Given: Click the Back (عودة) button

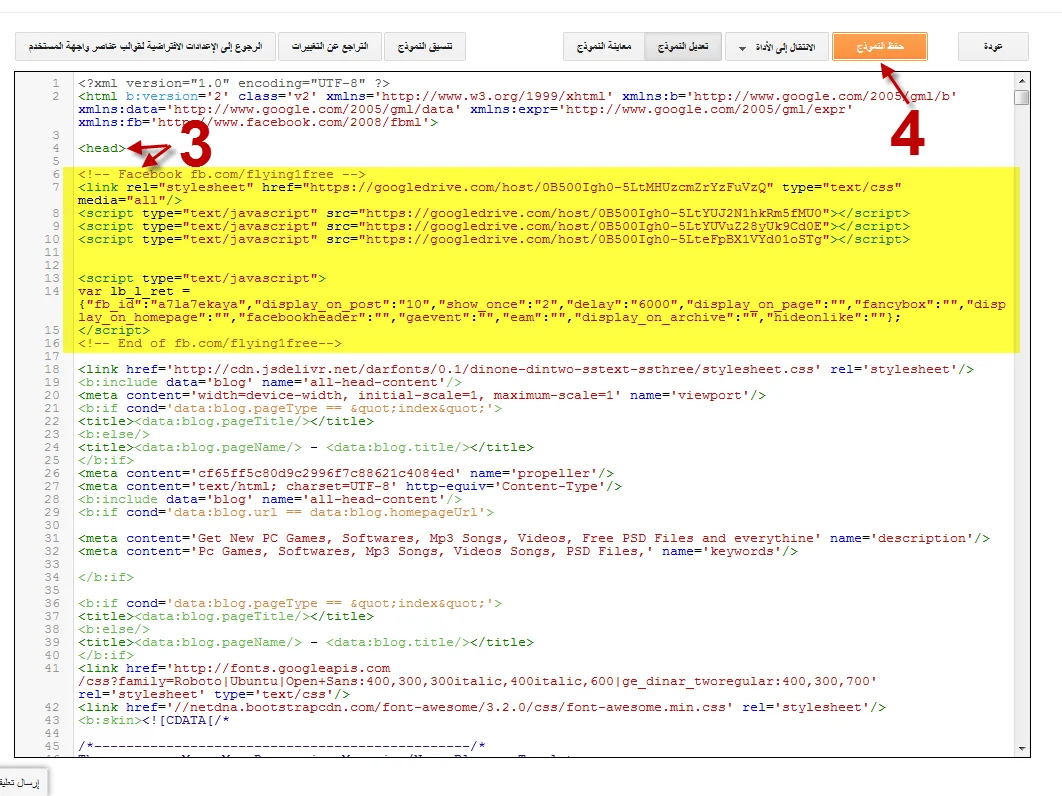Looking at the screenshot, I should click(x=992, y=47).
